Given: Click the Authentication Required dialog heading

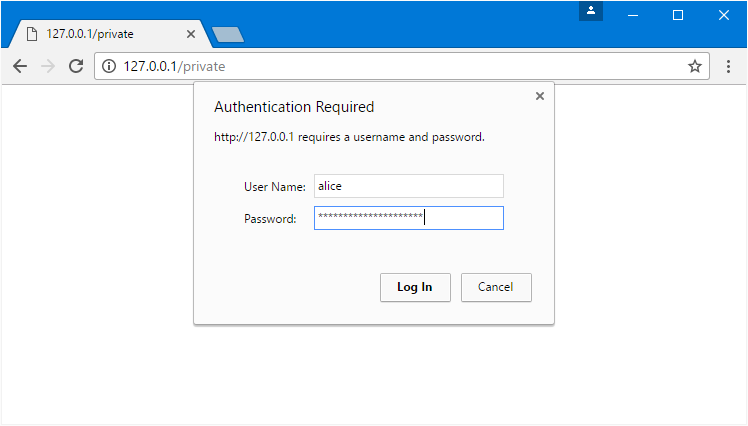Looking at the screenshot, I should tap(294, 107).
